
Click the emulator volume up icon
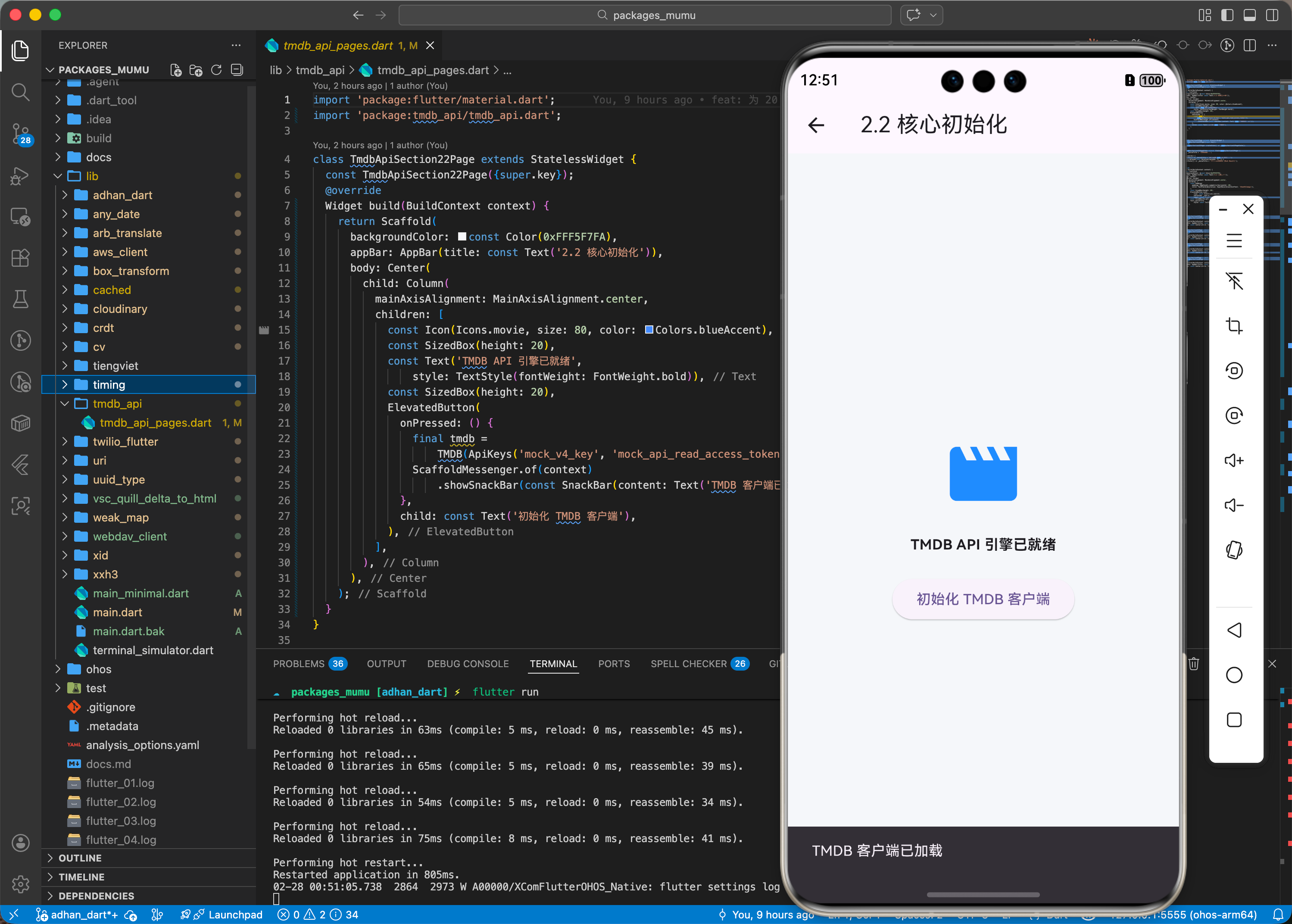click(1233, 460)
